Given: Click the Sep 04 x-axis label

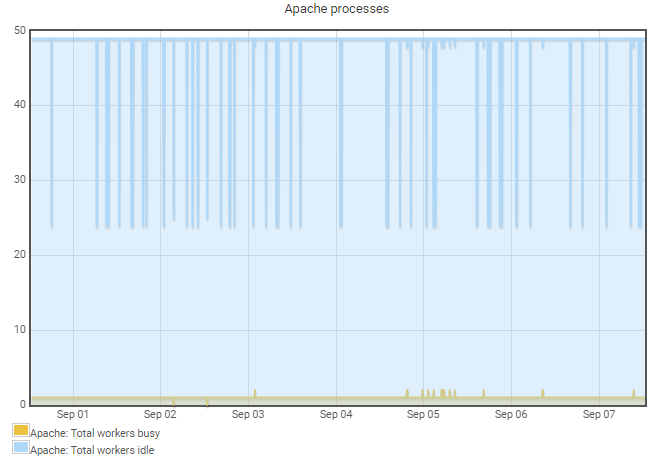Looking at the screenshot, I should coord(336,414).
